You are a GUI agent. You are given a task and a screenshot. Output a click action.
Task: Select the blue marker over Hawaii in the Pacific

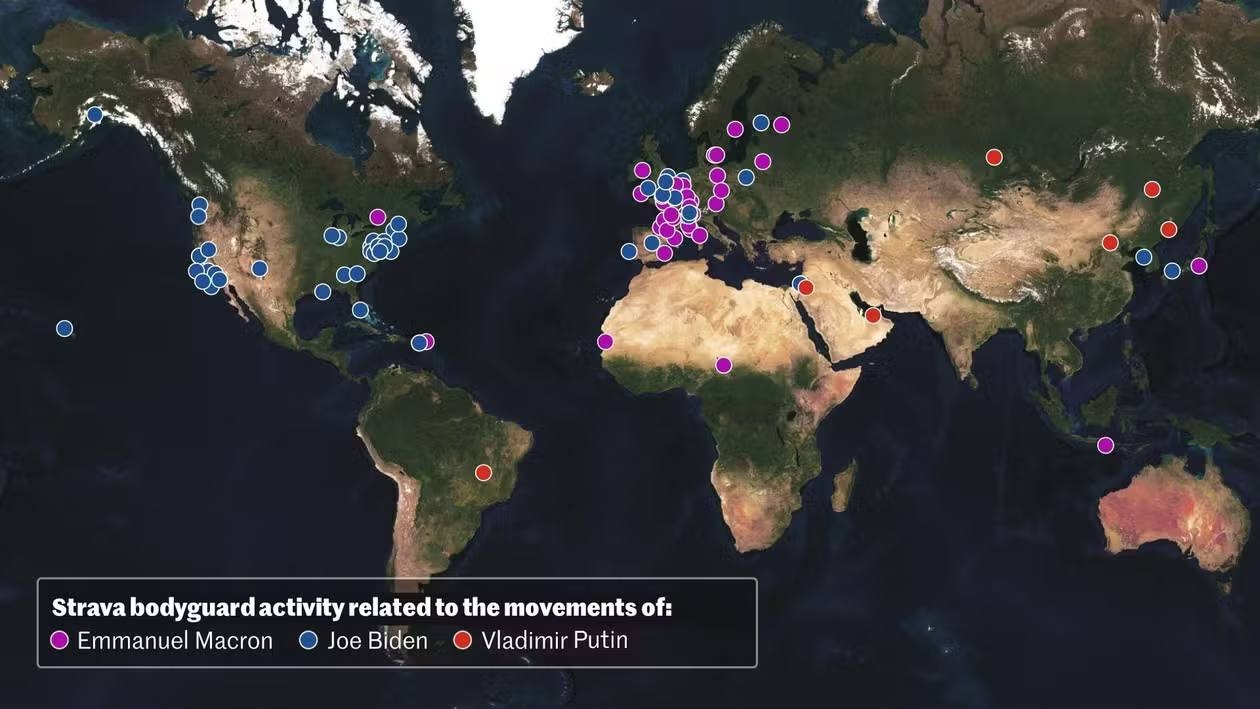click(65, 328)
